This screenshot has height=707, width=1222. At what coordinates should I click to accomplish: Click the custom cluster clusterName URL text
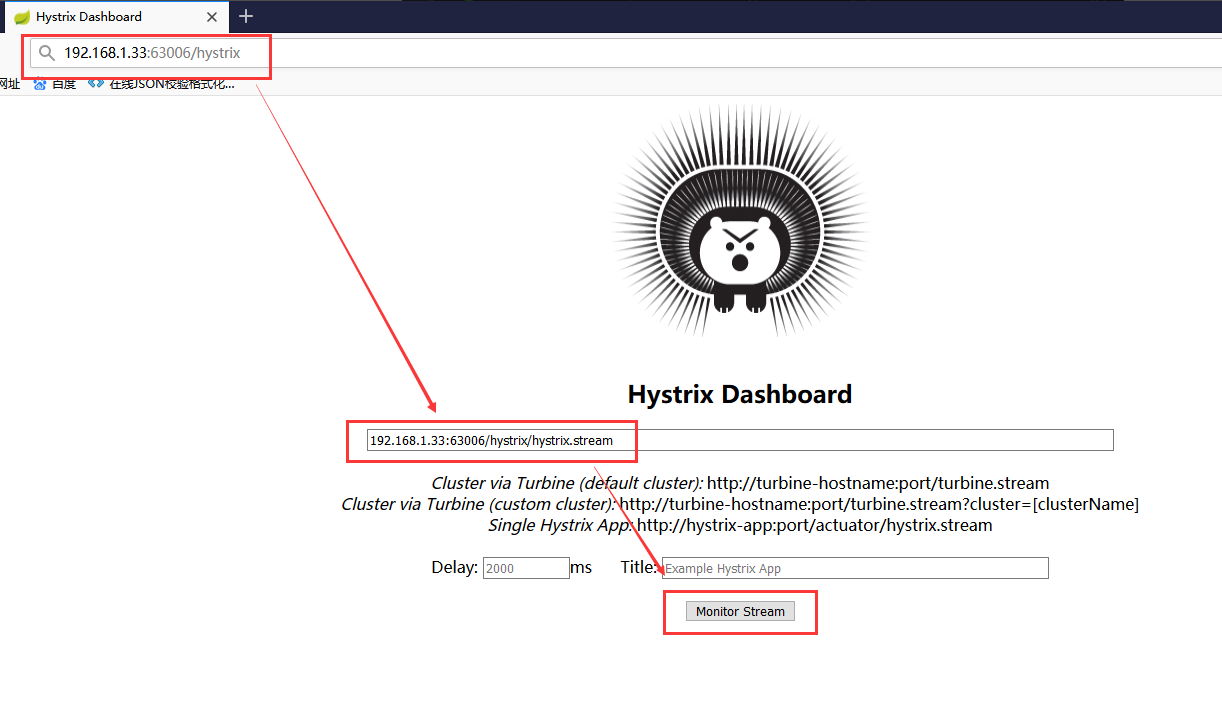pyautogui.click(x=879, y=504)
